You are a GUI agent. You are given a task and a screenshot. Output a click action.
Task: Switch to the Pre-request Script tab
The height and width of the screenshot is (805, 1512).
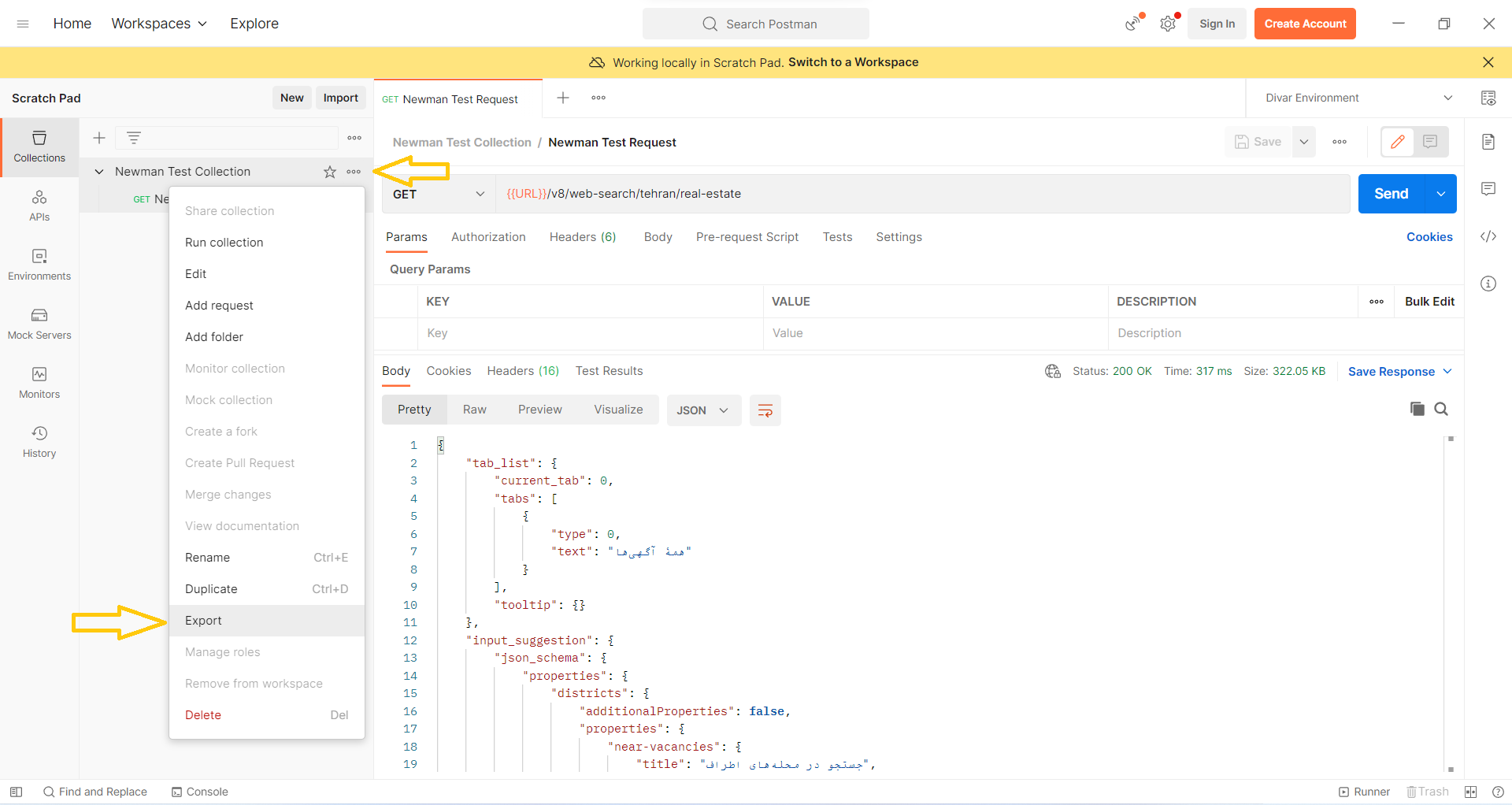[x=747, y=237]
